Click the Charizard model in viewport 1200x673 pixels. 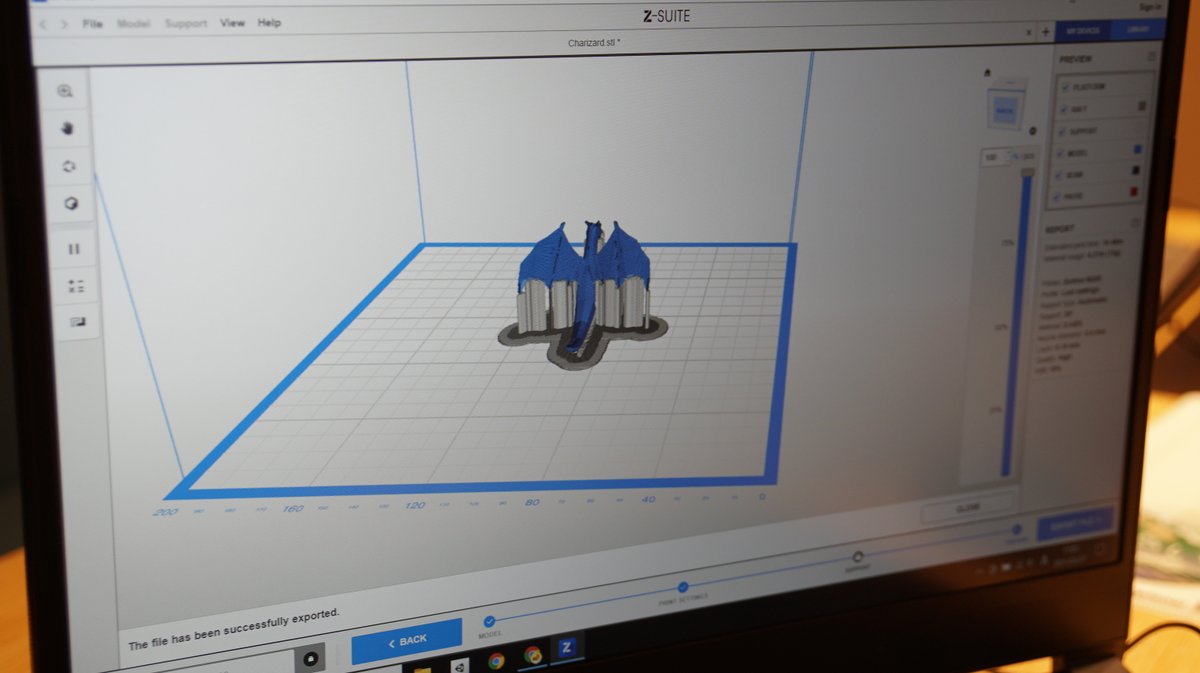coord(586,288)
